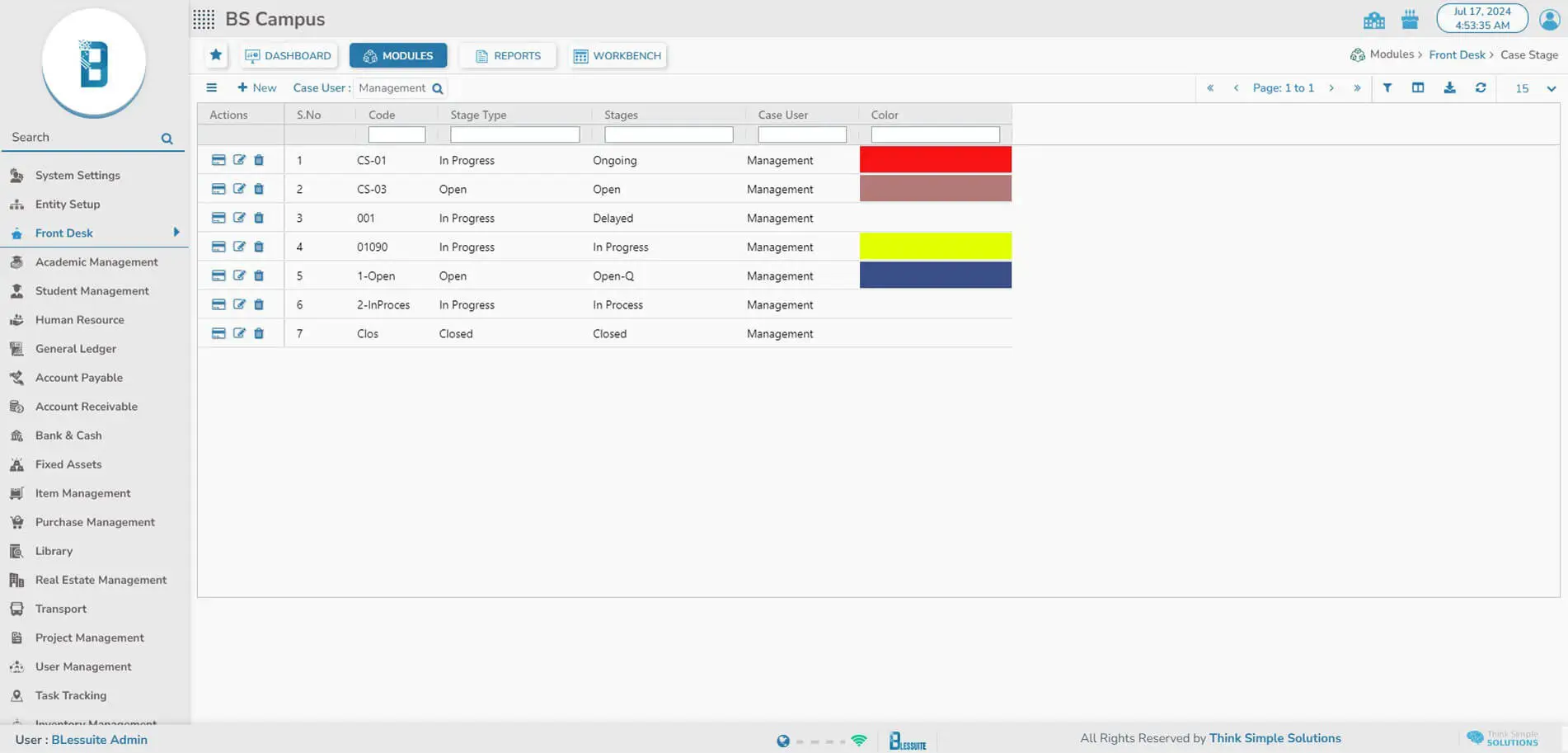Image resolution: width=1568 pixels, height=753 pixels.
Task: Open the user profile avatar icon
Action: [1549, 19]
